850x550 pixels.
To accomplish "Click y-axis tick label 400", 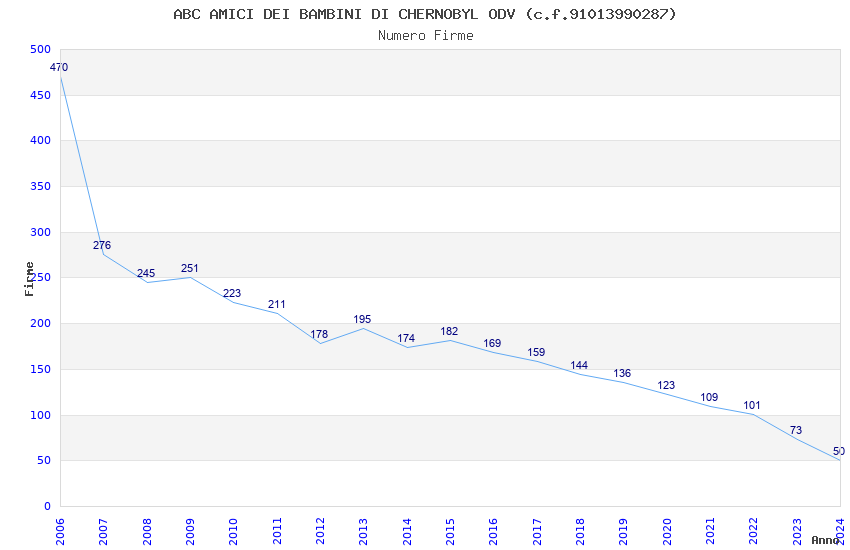I will pyautogui.click(x=41, y=140).
